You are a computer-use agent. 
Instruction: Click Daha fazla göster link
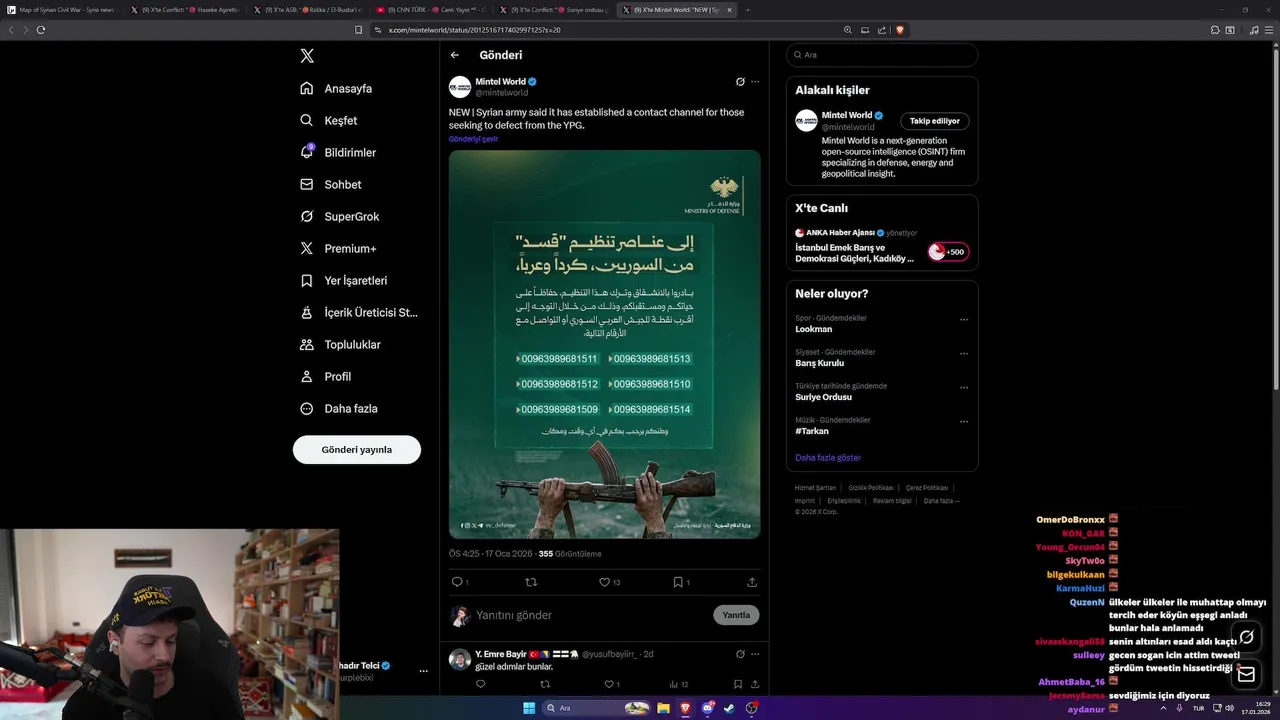click(x=828, y=458)
